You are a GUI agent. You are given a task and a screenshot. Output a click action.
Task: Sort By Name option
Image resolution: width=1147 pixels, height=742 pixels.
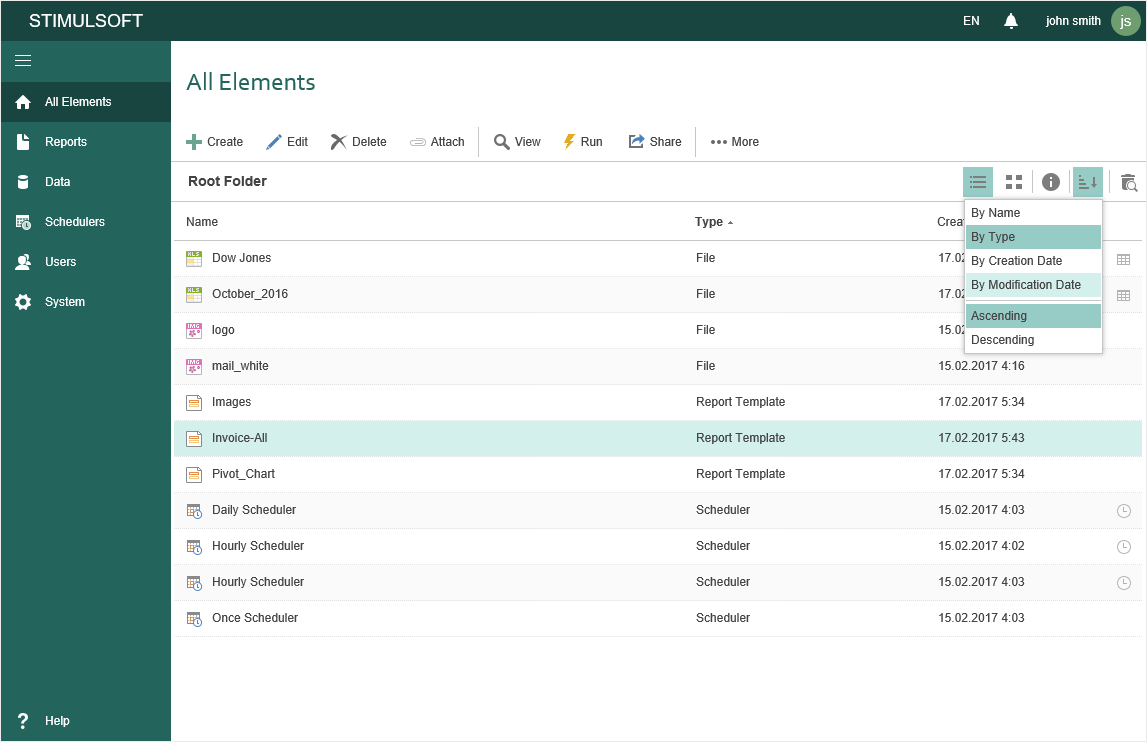click(x=1033, y=213)
